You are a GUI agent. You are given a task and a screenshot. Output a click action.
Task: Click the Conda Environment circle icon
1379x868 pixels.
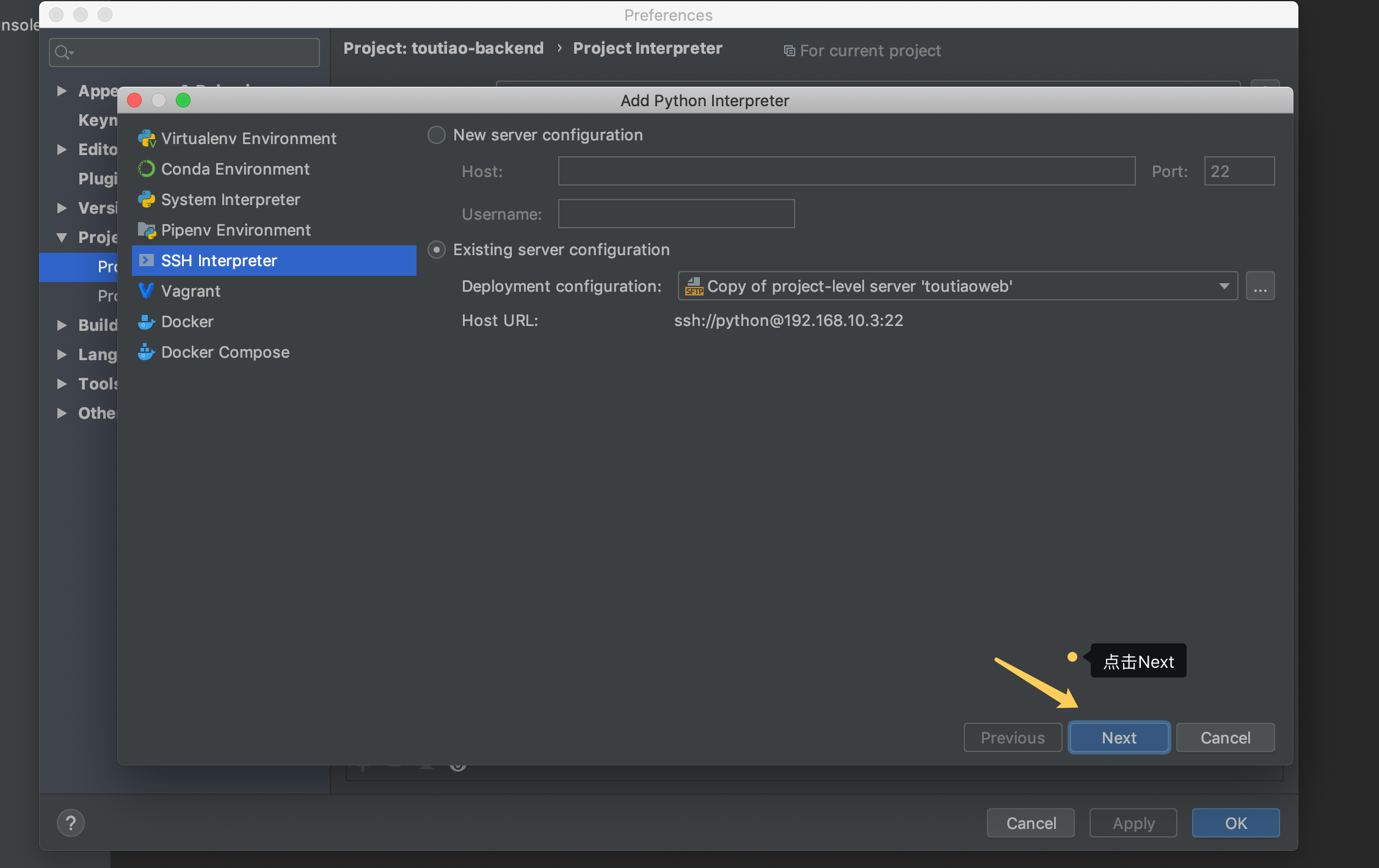click(x=147, y=169)
